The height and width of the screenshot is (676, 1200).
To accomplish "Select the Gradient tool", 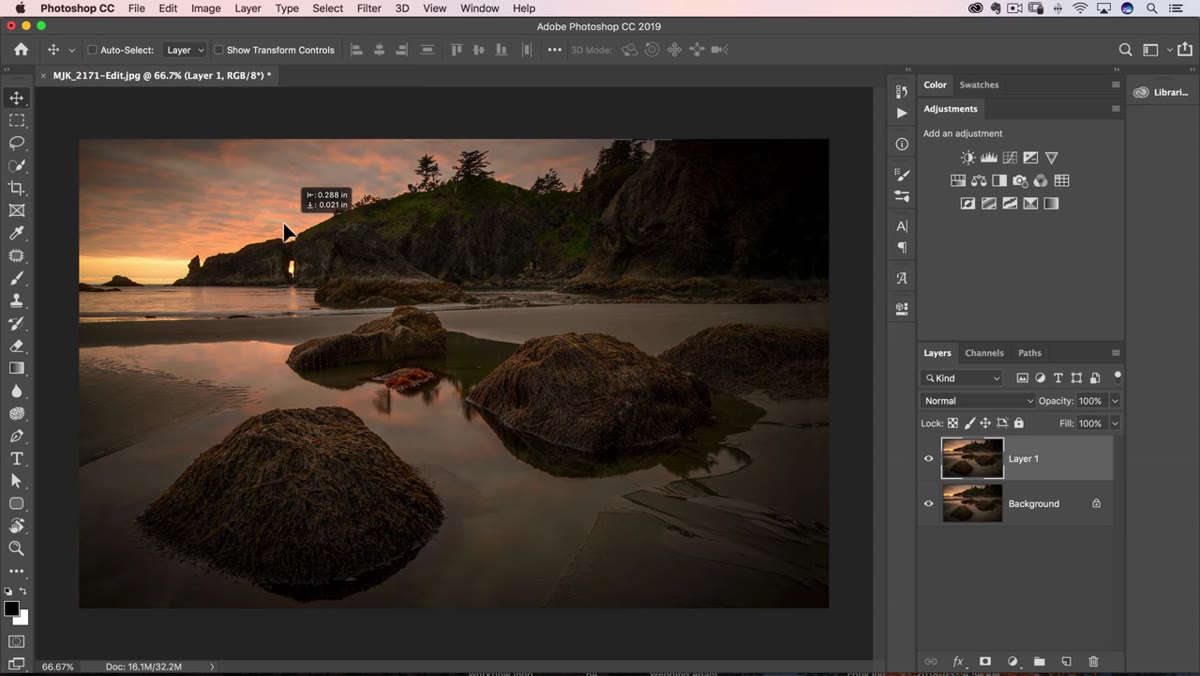I will [16, 369].
